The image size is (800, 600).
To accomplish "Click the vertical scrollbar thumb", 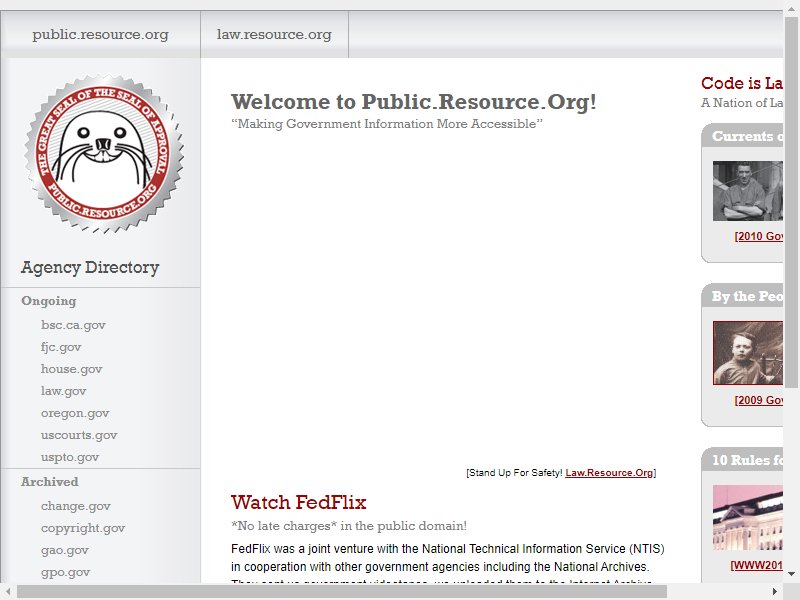I will tap(791, 201).
